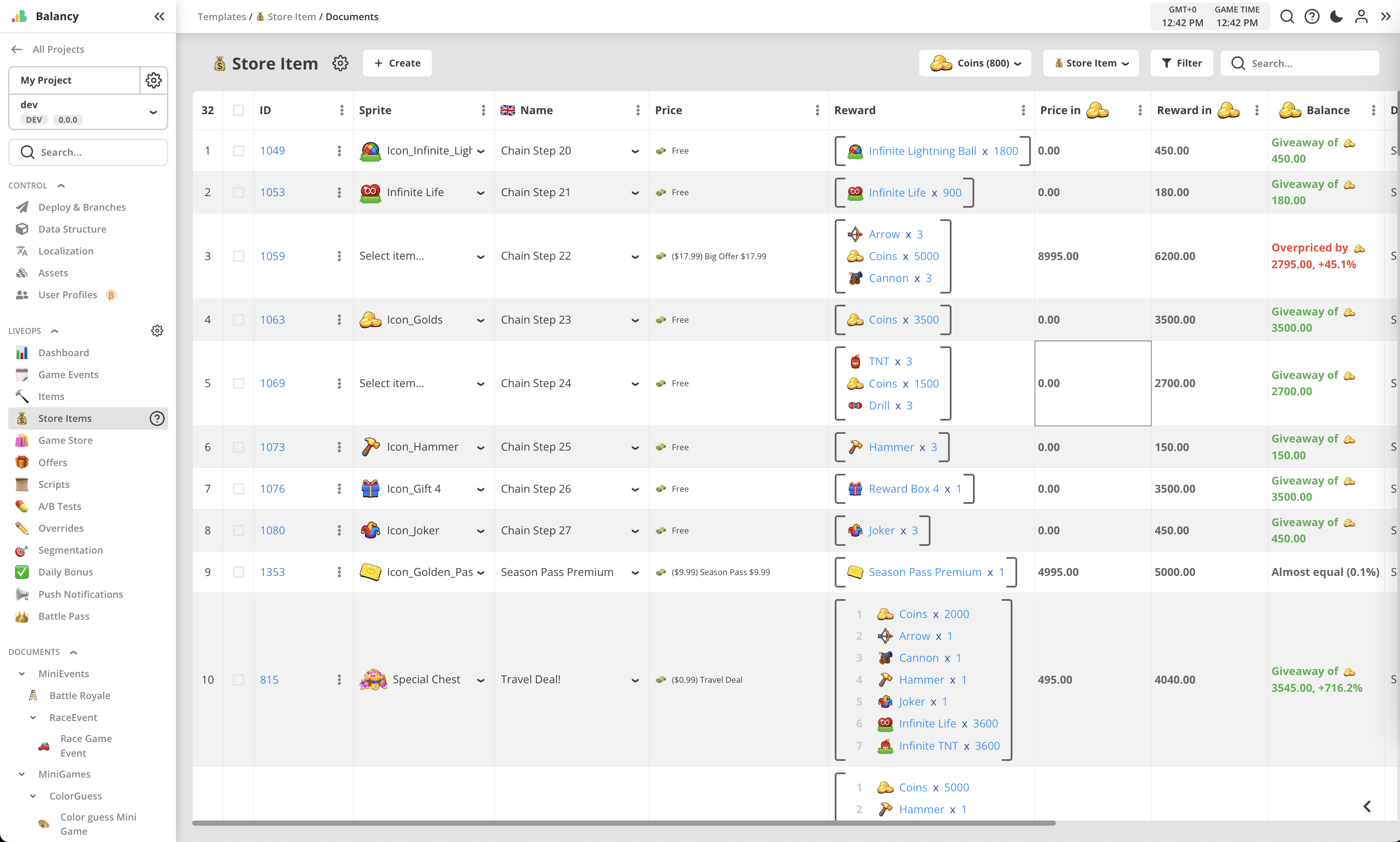Open Game Events in sidebar
The height and width of the screenshot is (842, 1400).
[x=68, y=375]
